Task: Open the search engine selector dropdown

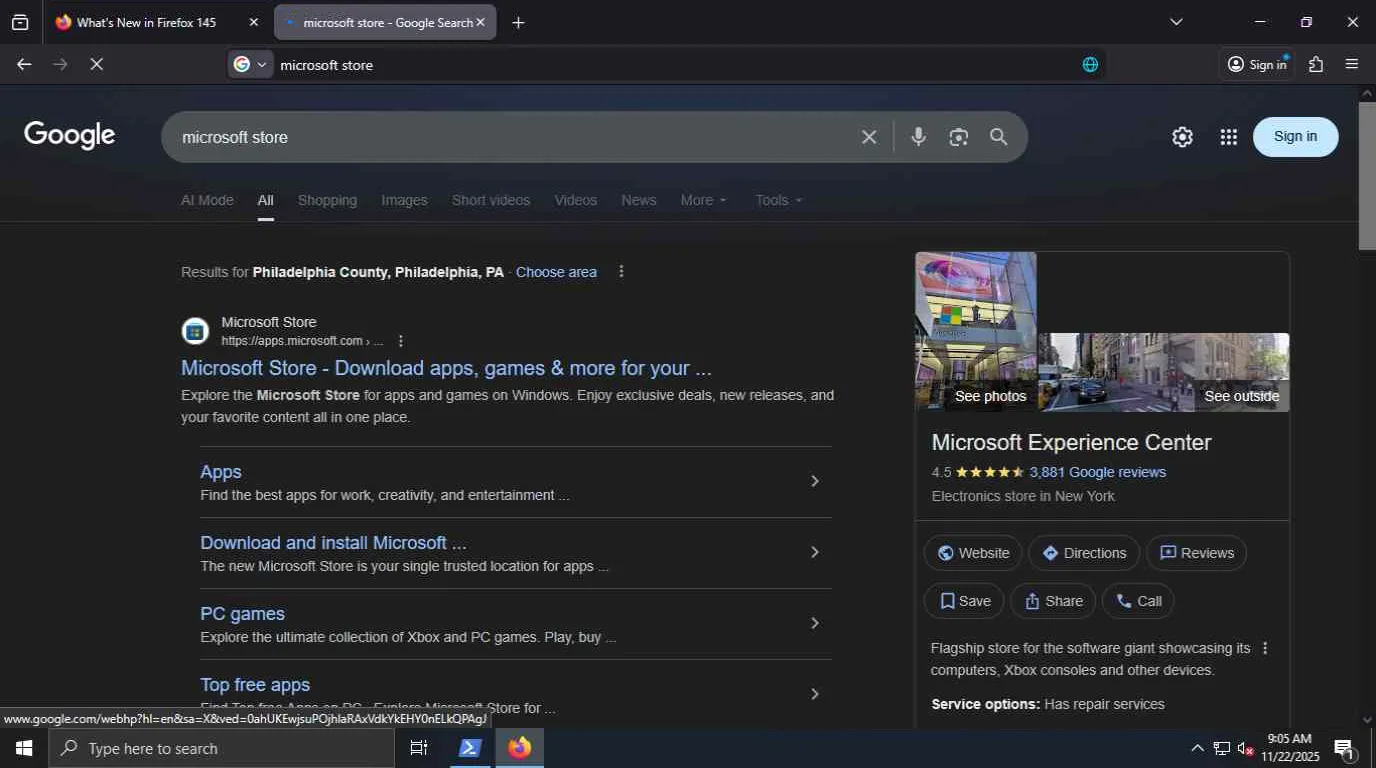Action: tap(251, 64)
